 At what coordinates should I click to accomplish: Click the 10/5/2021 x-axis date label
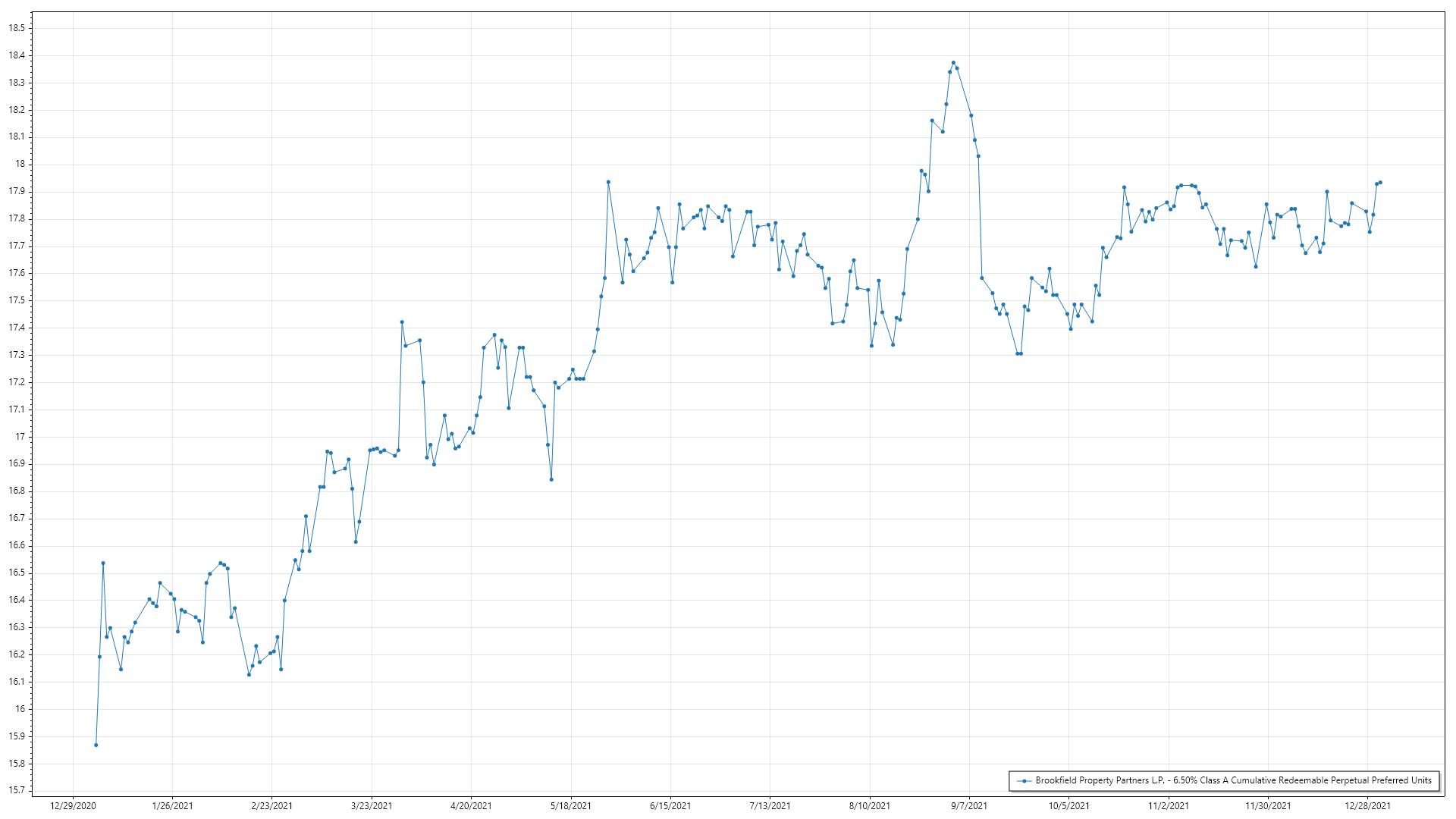(1068, 806)
